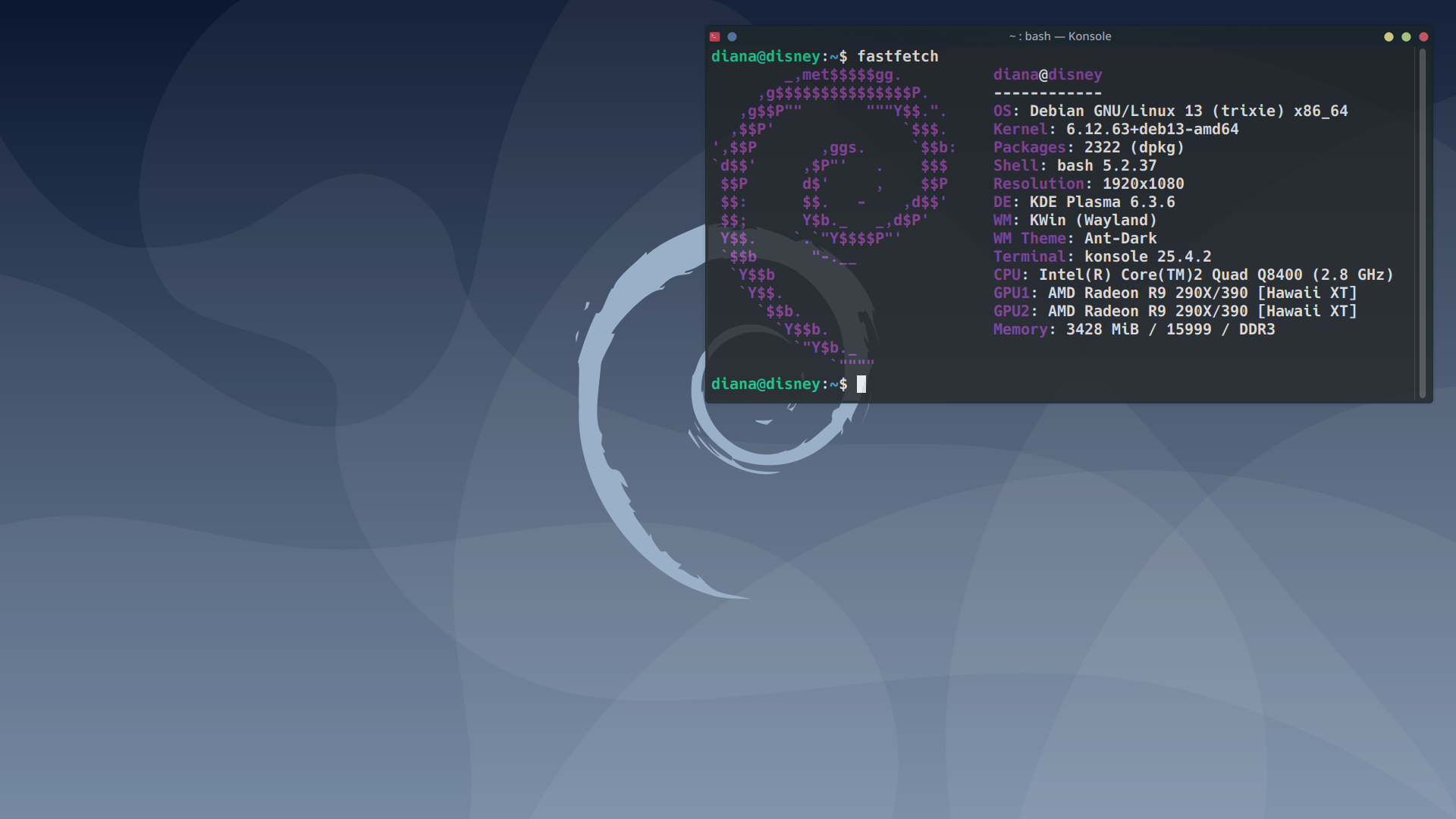Click the CPU Intel Core 2 Quad line
This screenshot has height=819, width=1456.
click(1193, 275)
